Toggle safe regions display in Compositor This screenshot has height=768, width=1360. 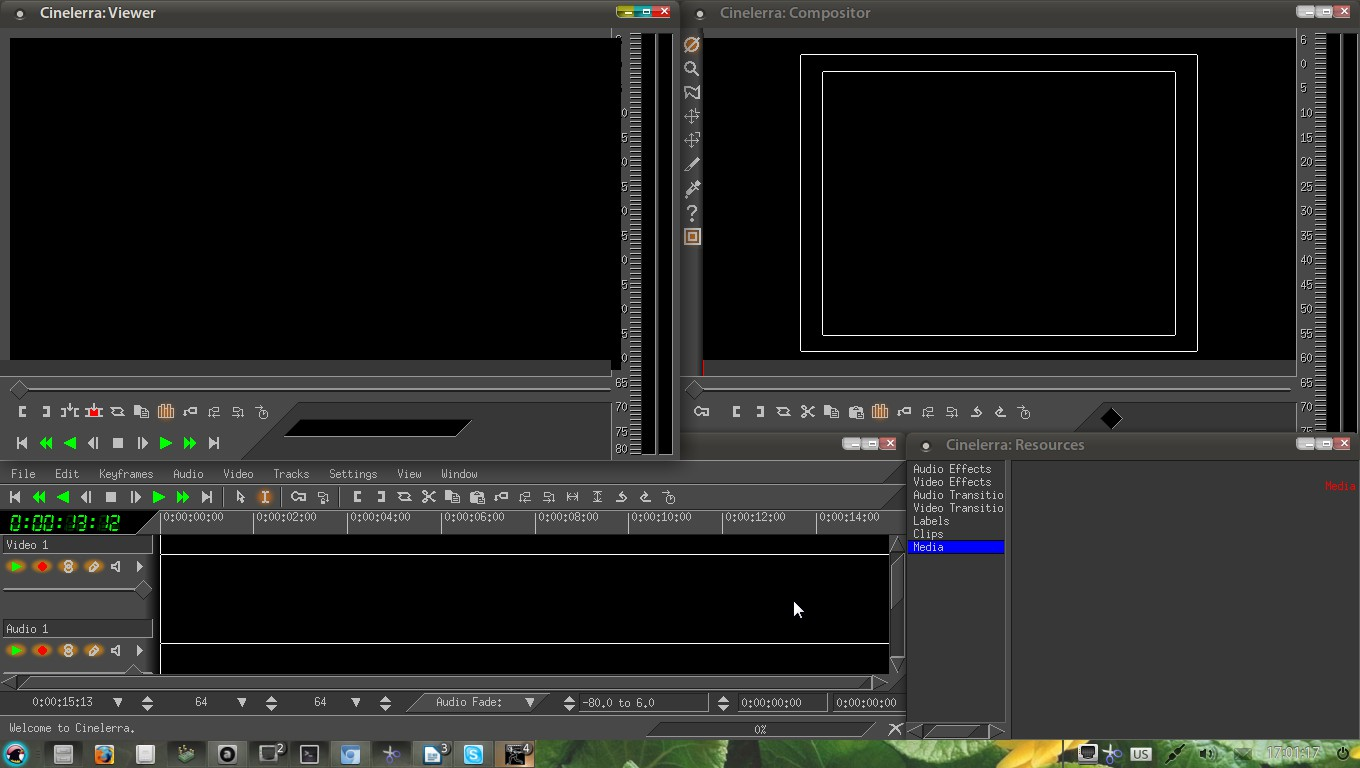(692, 237)
